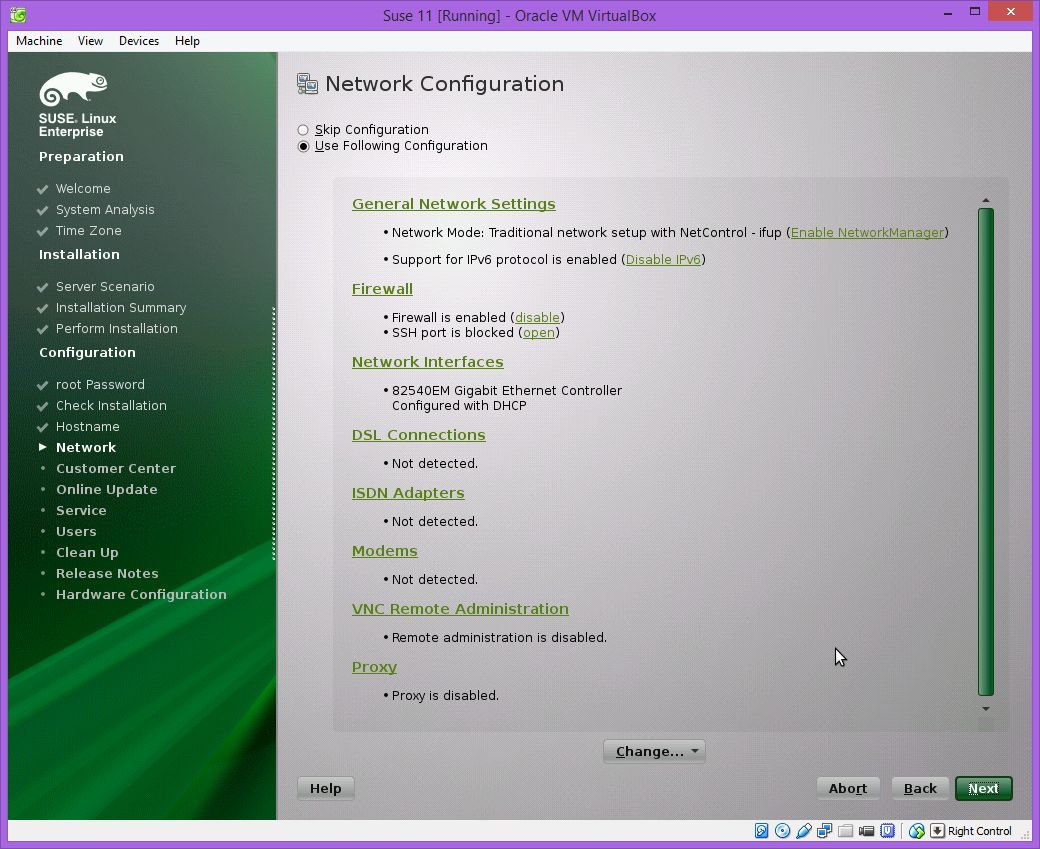Viewport: 1040px width, 849px height.
Task: Click 82540EM Gigabit Ethernet Controller text
Action: 507,391
